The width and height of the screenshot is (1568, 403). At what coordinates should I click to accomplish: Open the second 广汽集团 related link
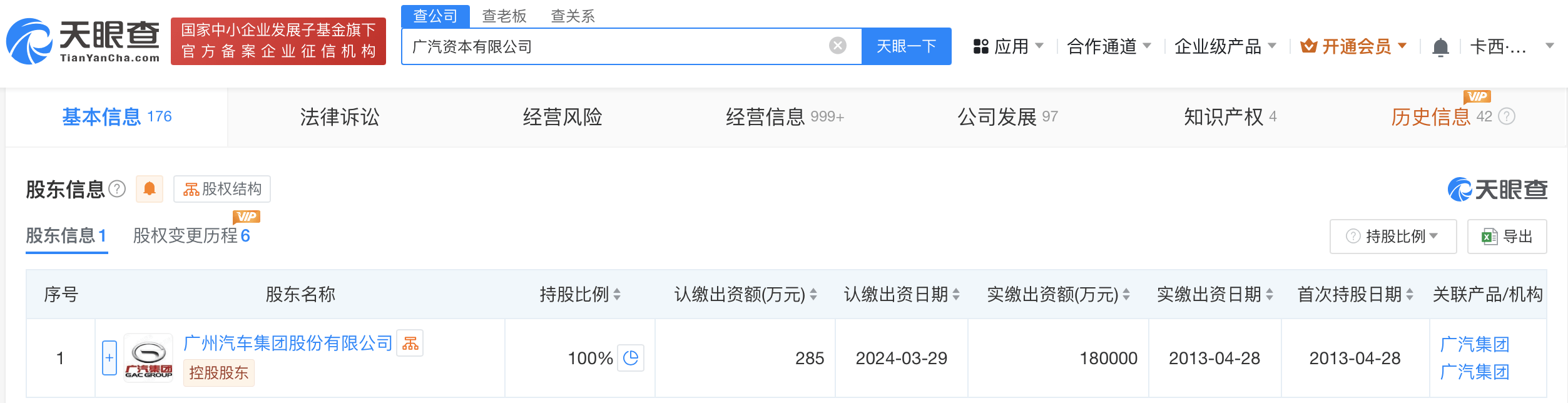pos(1475,372)
